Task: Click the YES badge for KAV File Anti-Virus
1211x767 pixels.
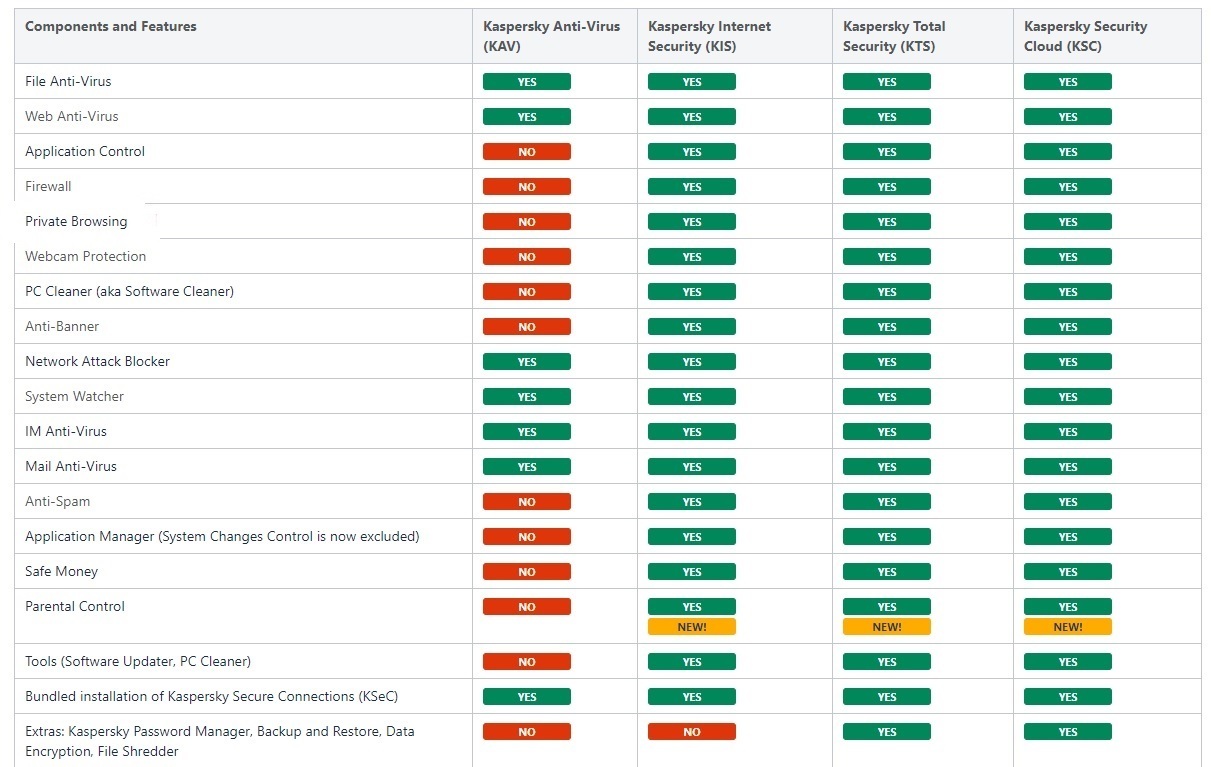Action: pos(526,82)
